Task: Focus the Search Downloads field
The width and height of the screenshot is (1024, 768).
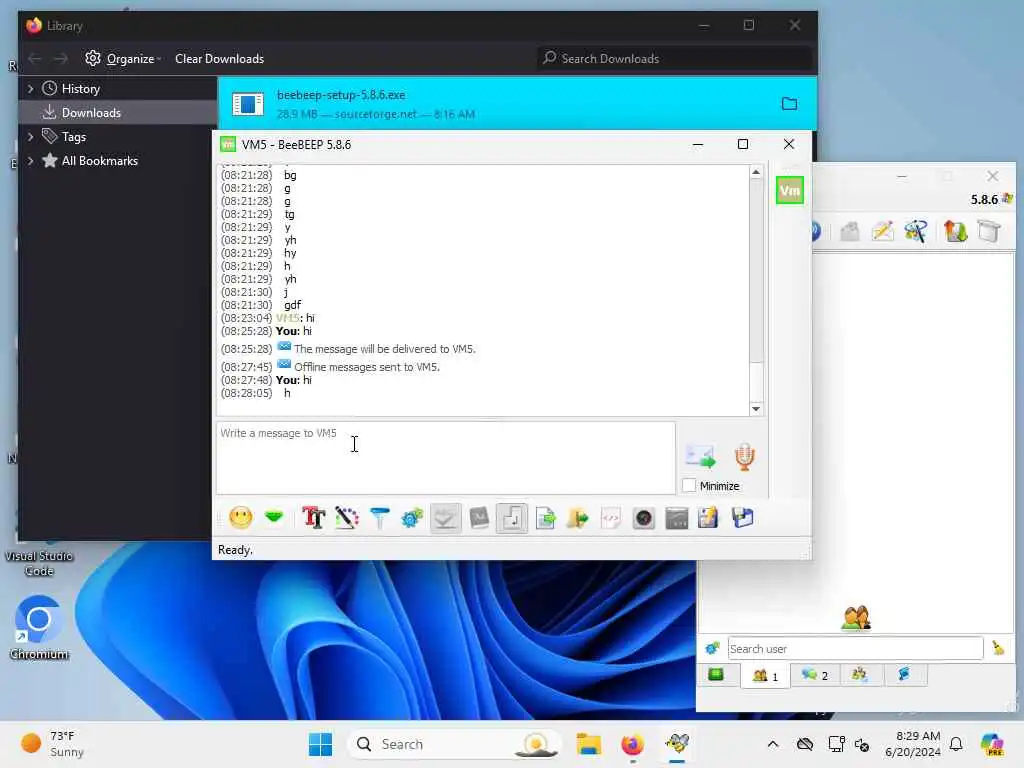Action: point(675,59)
